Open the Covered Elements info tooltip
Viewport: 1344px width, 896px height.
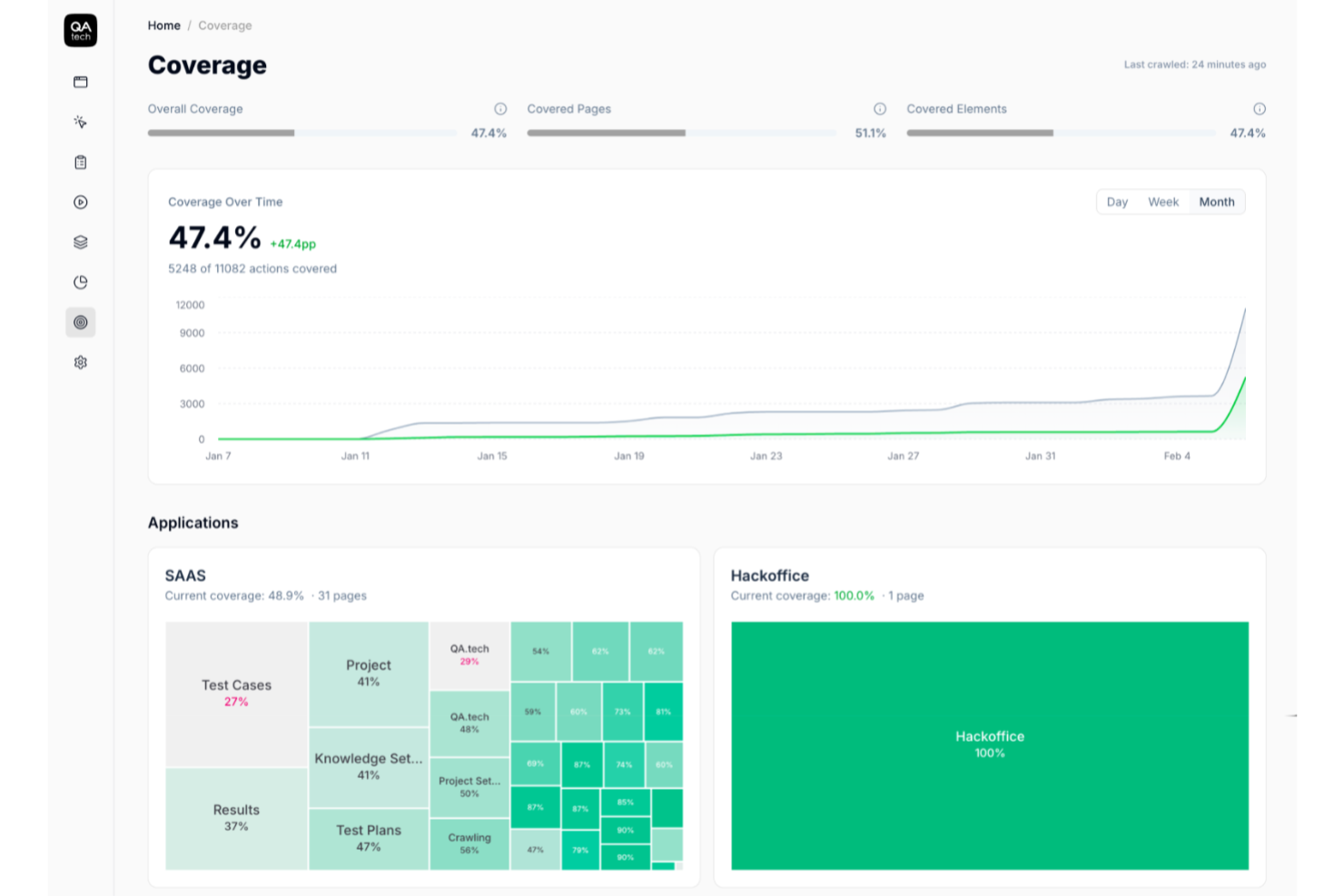pos(1260,109)
